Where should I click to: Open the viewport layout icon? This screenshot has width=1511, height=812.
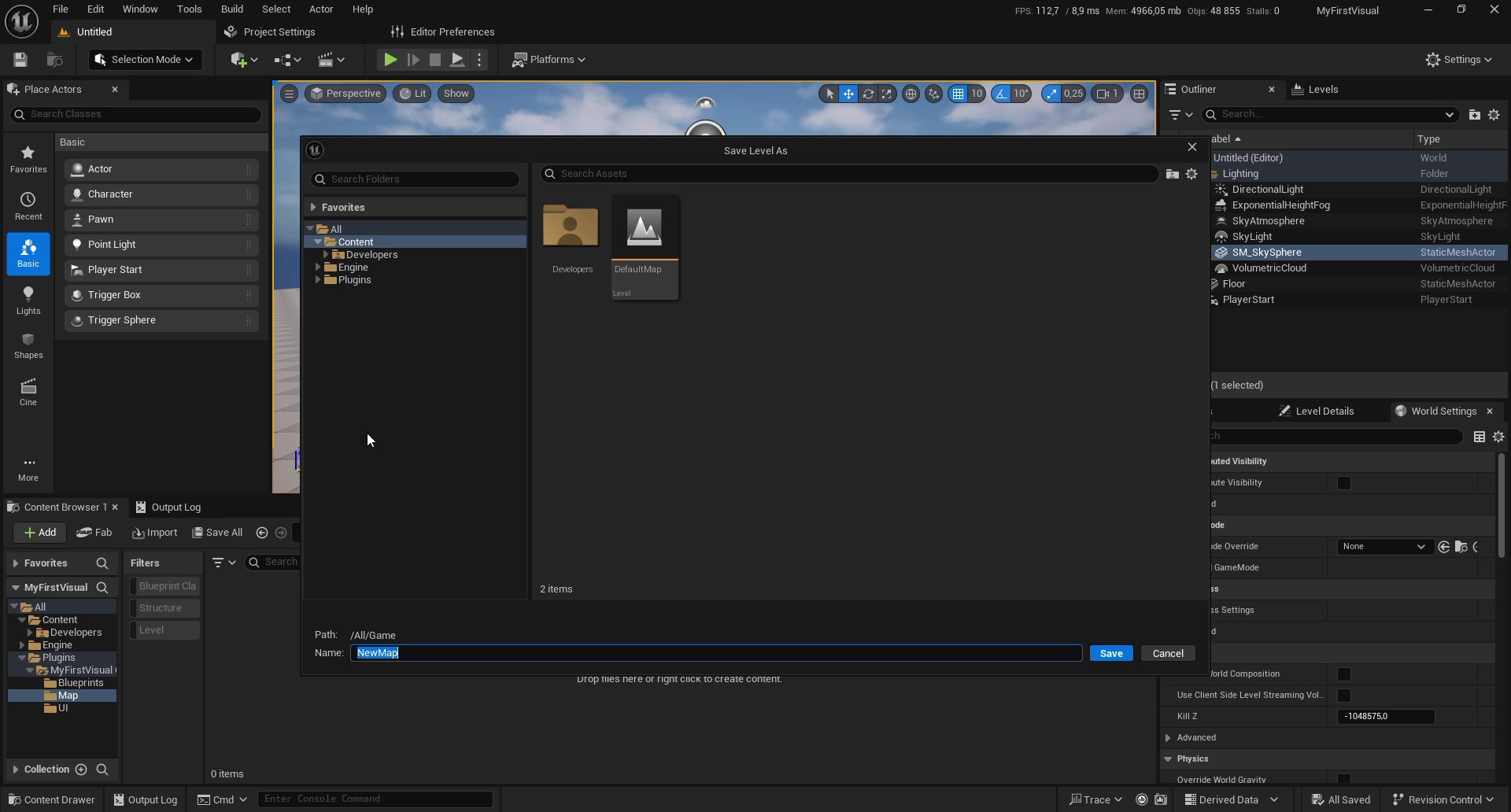(1139, 94)
